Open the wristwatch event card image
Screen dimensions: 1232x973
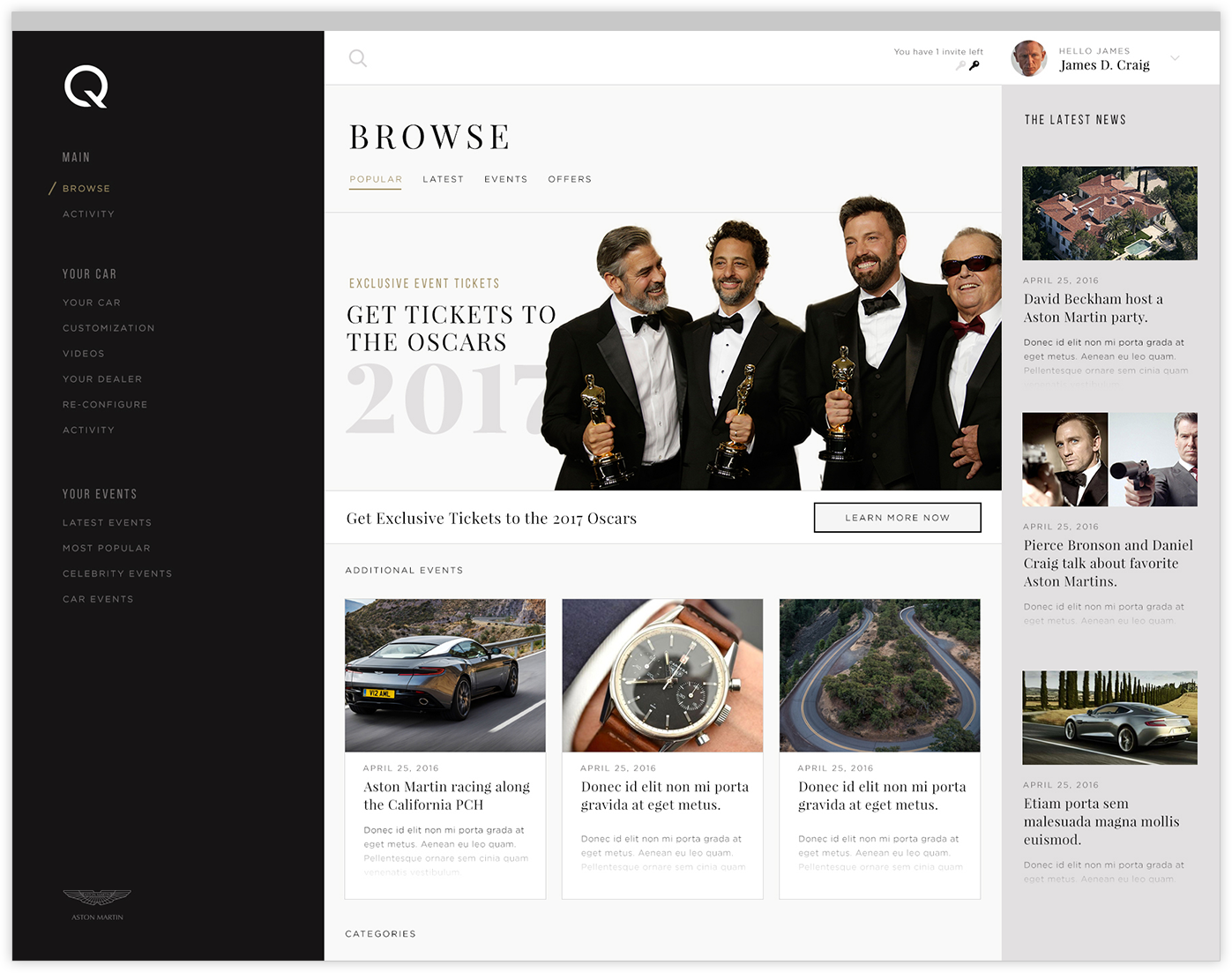coord(662,676)
